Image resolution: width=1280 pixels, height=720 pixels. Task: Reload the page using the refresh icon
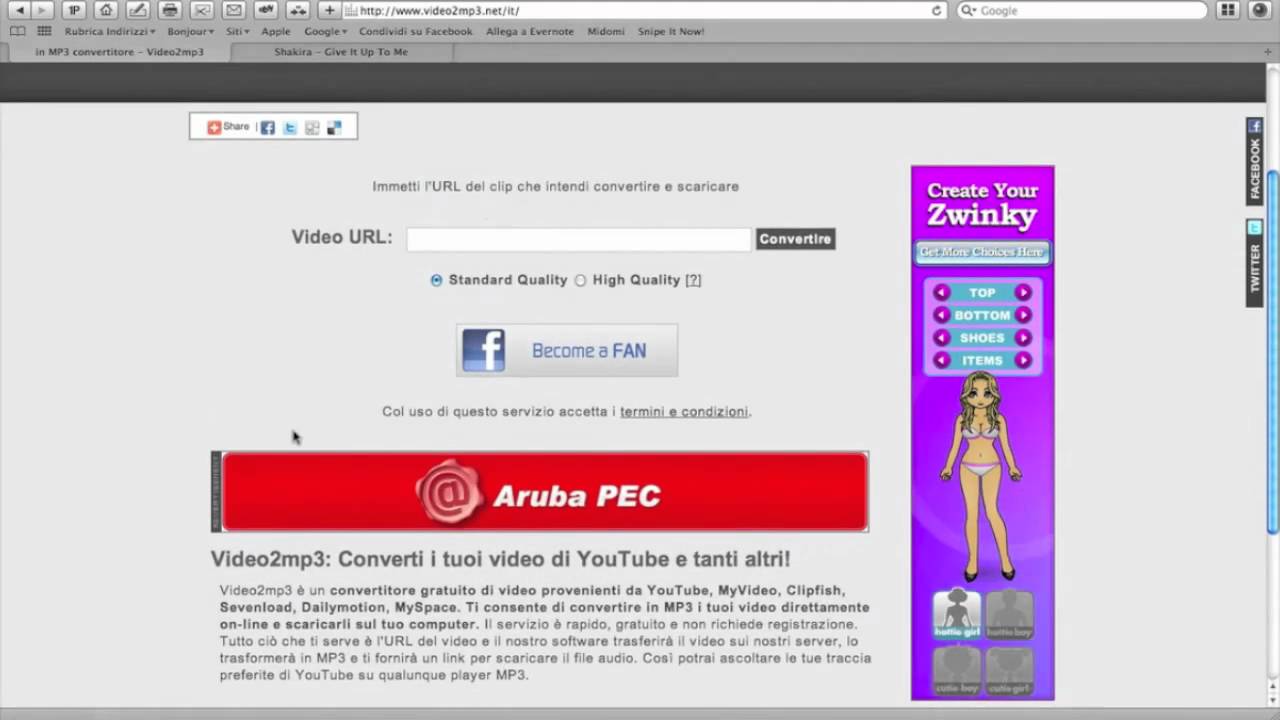(x=937, y=10)
